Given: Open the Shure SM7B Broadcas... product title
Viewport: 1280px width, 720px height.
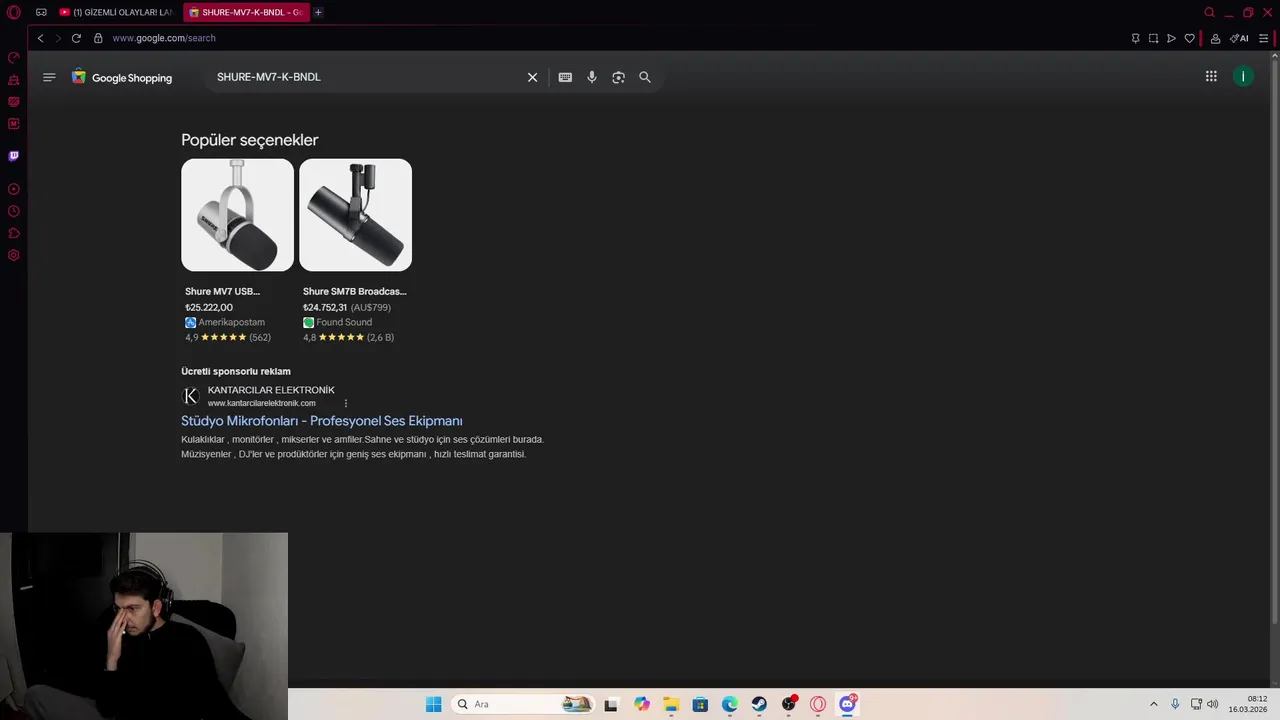Looking at the screenshot, I should point(354,291).
